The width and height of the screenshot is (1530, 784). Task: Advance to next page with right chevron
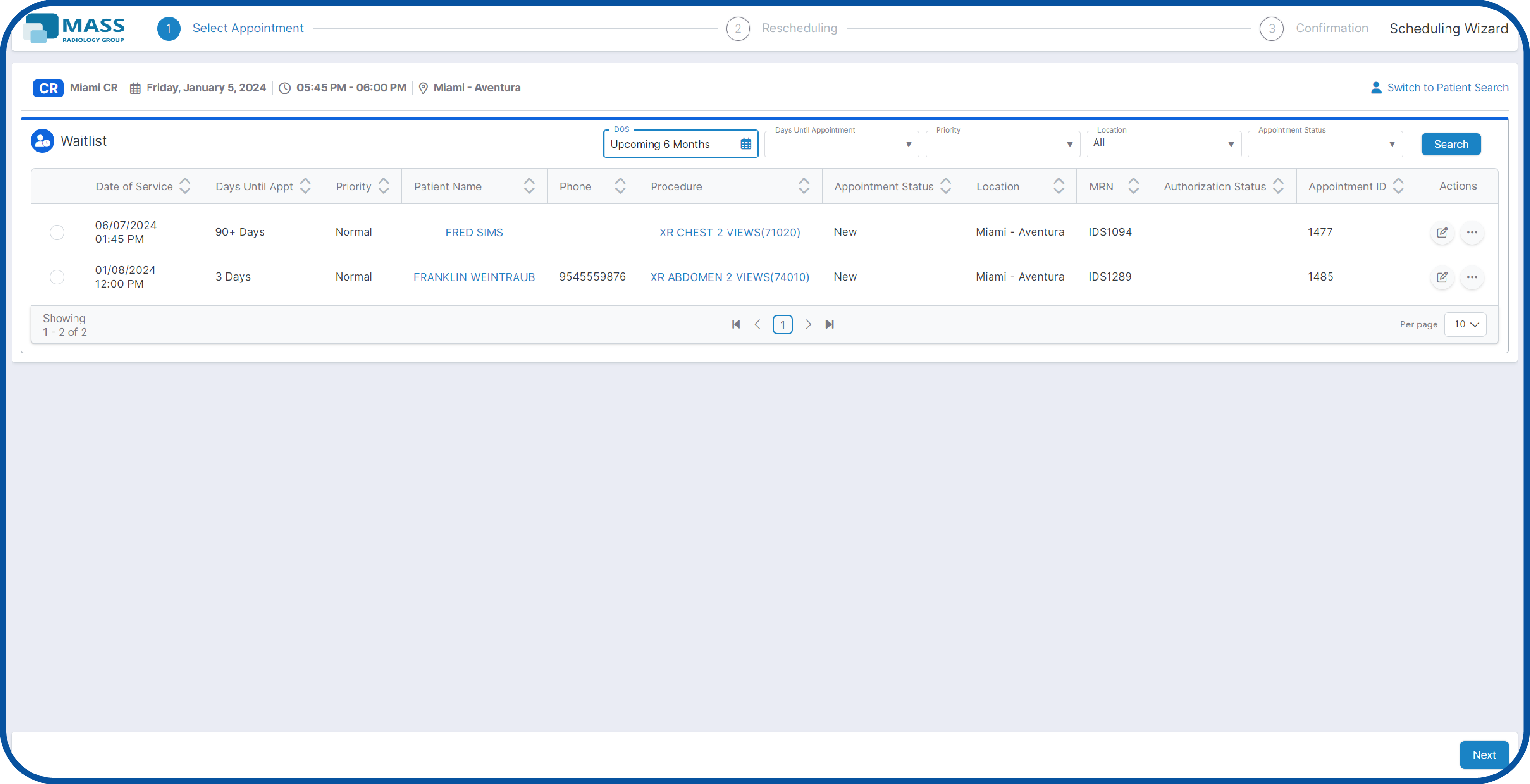pyautogui.click(x=808, y=324)
